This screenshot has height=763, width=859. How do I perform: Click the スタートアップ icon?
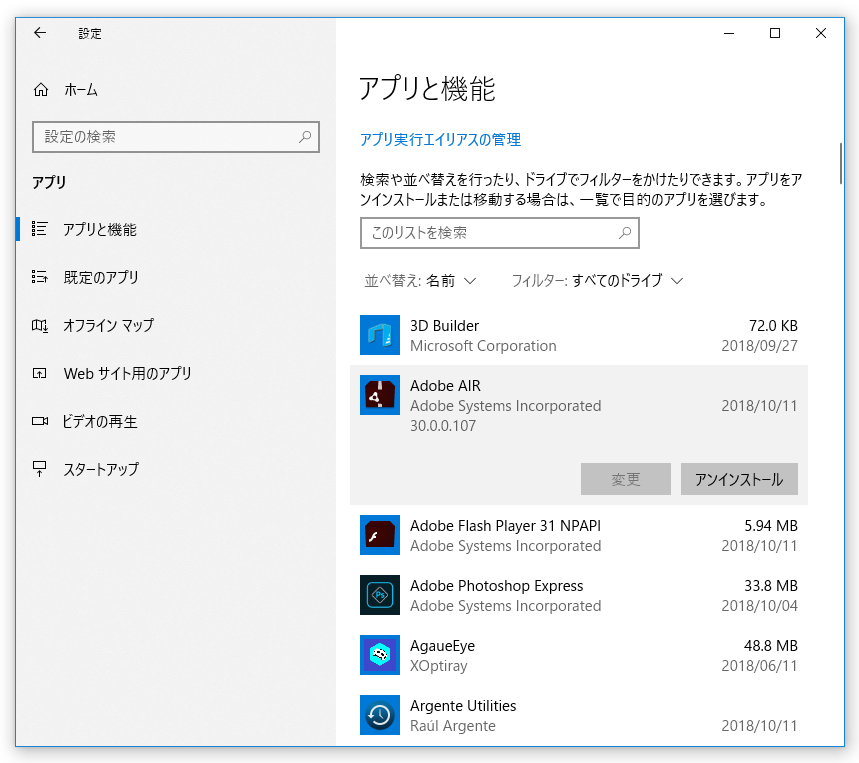coord(39,469)
